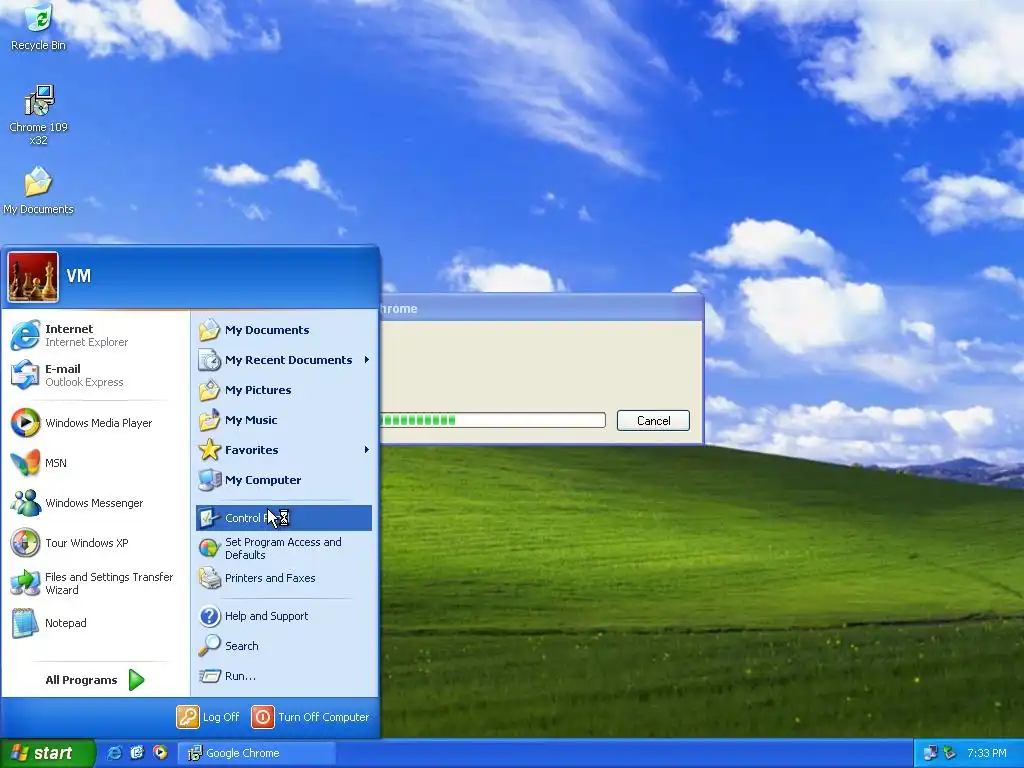Click the Tour Windows XP label

click(87, 543)
